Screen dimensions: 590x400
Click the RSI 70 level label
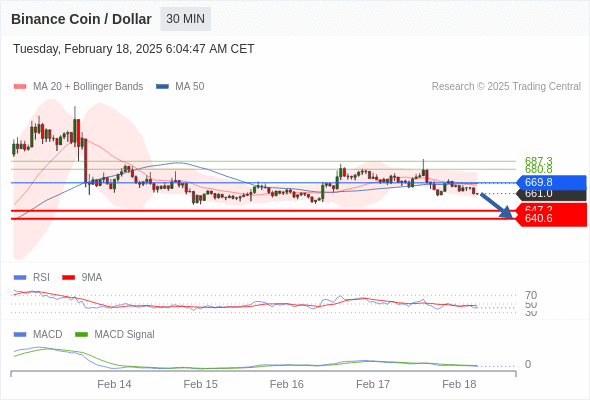(x=531, y=295)
